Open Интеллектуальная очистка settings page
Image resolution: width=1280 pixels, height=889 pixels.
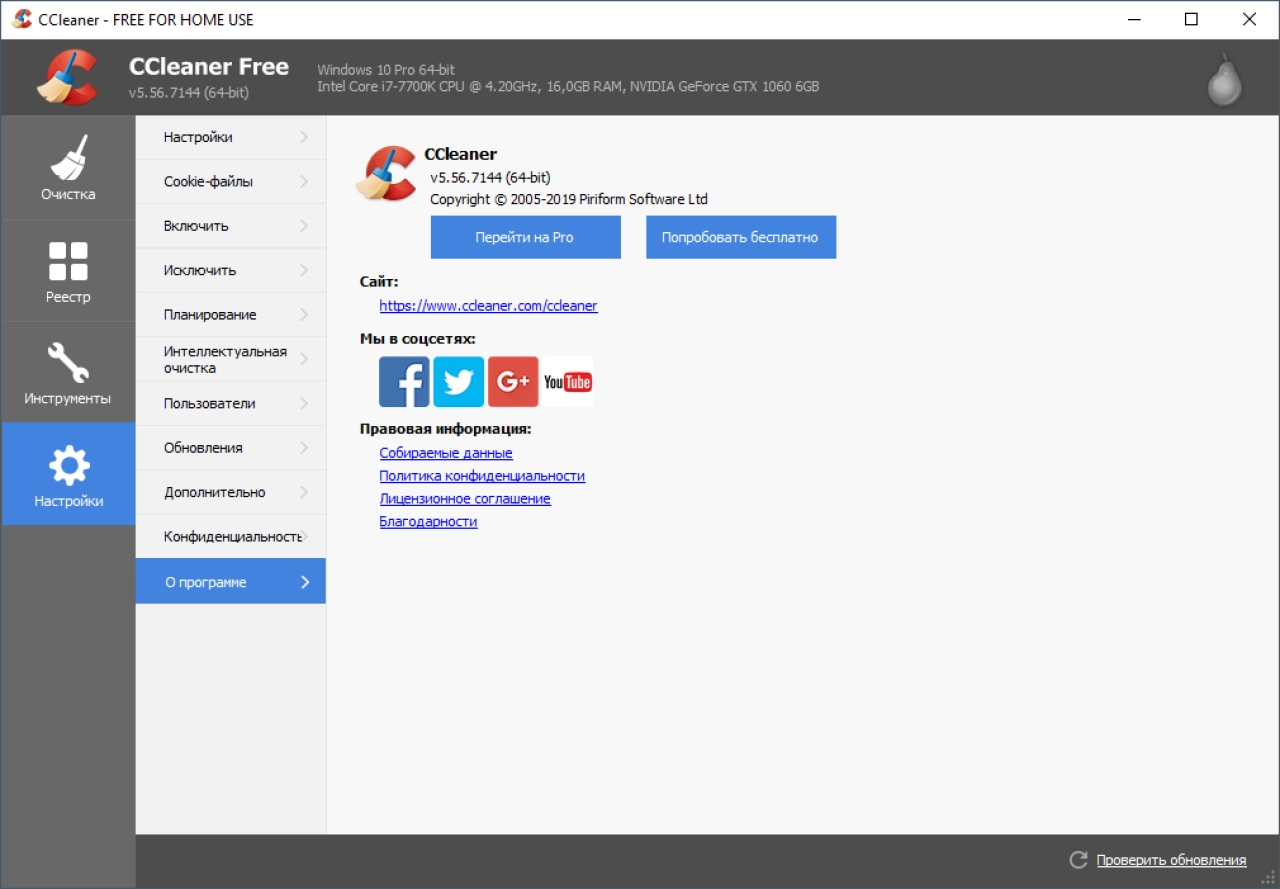tap(231, 359)
